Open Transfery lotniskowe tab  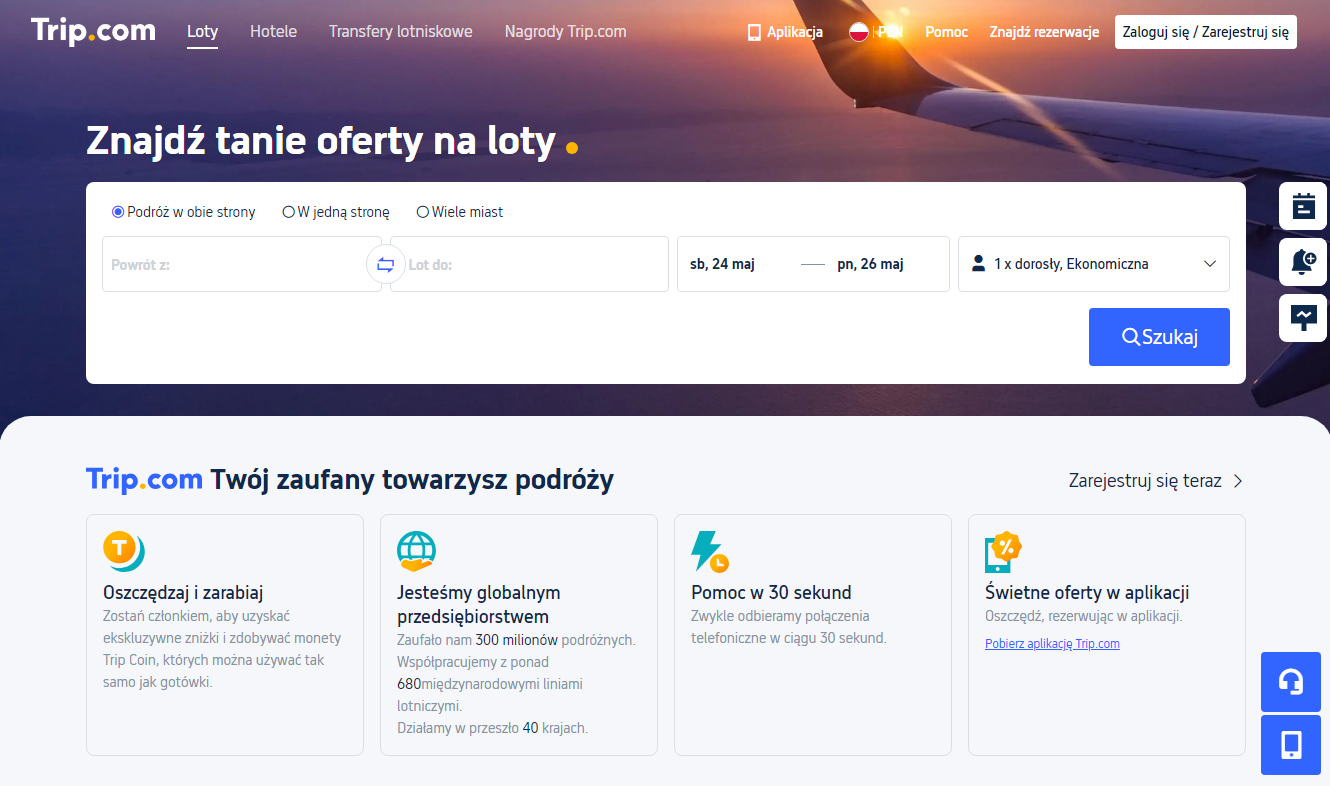[401, 31]
